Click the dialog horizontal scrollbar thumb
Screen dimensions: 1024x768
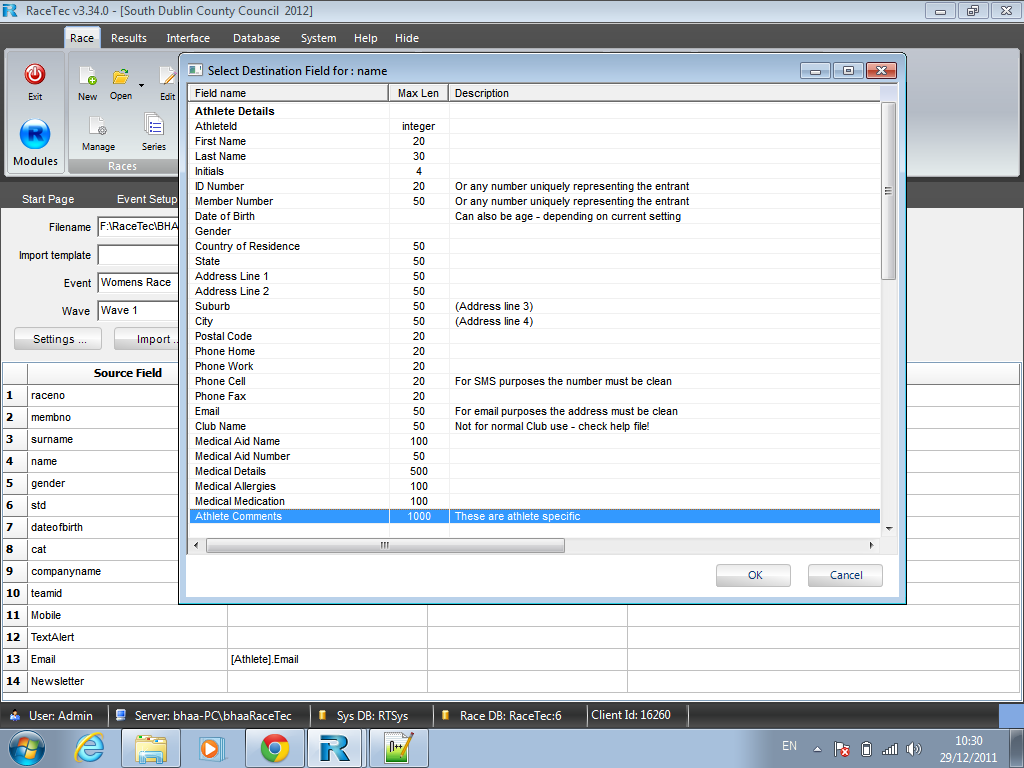(385, 545)
